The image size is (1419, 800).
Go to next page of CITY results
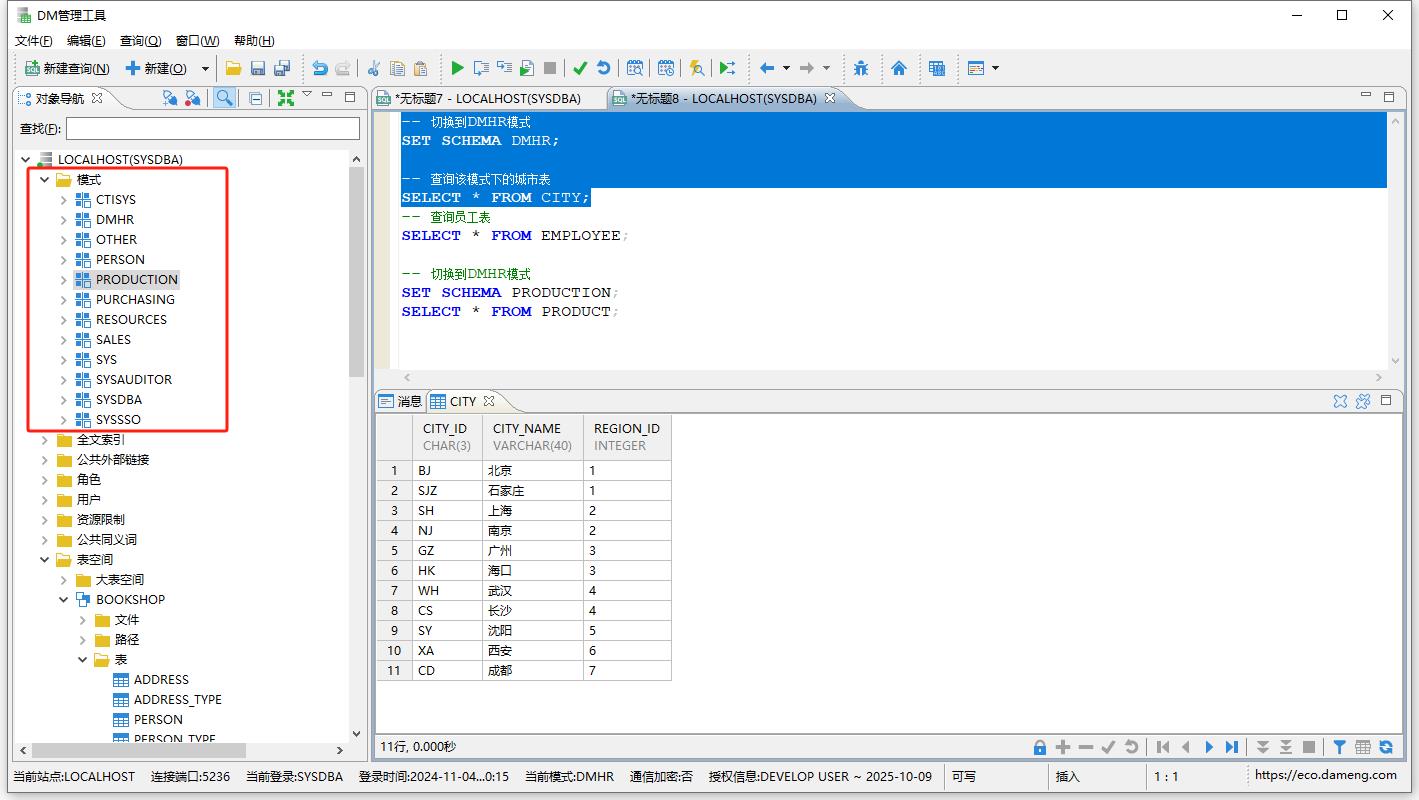(x=1209, y=747)
